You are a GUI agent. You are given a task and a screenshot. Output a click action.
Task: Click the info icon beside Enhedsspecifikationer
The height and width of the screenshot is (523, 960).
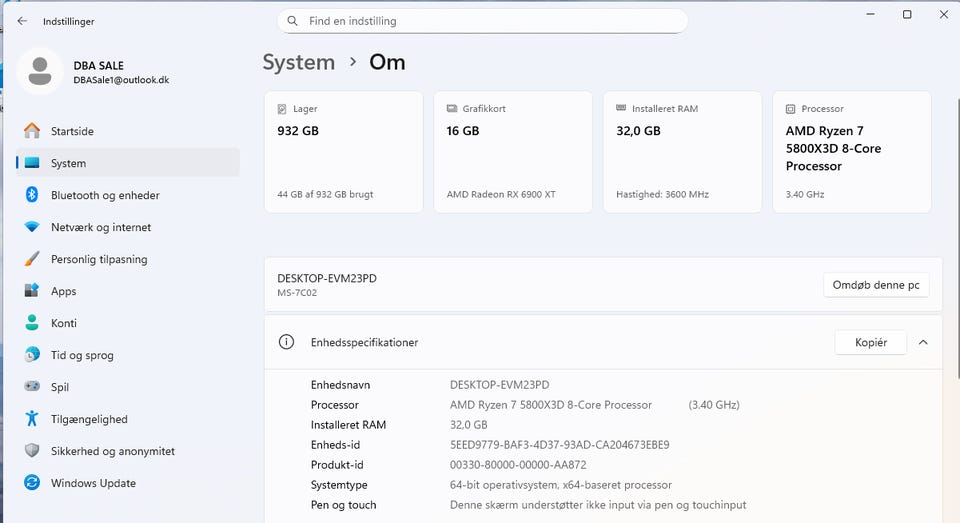tap(287, 342)
